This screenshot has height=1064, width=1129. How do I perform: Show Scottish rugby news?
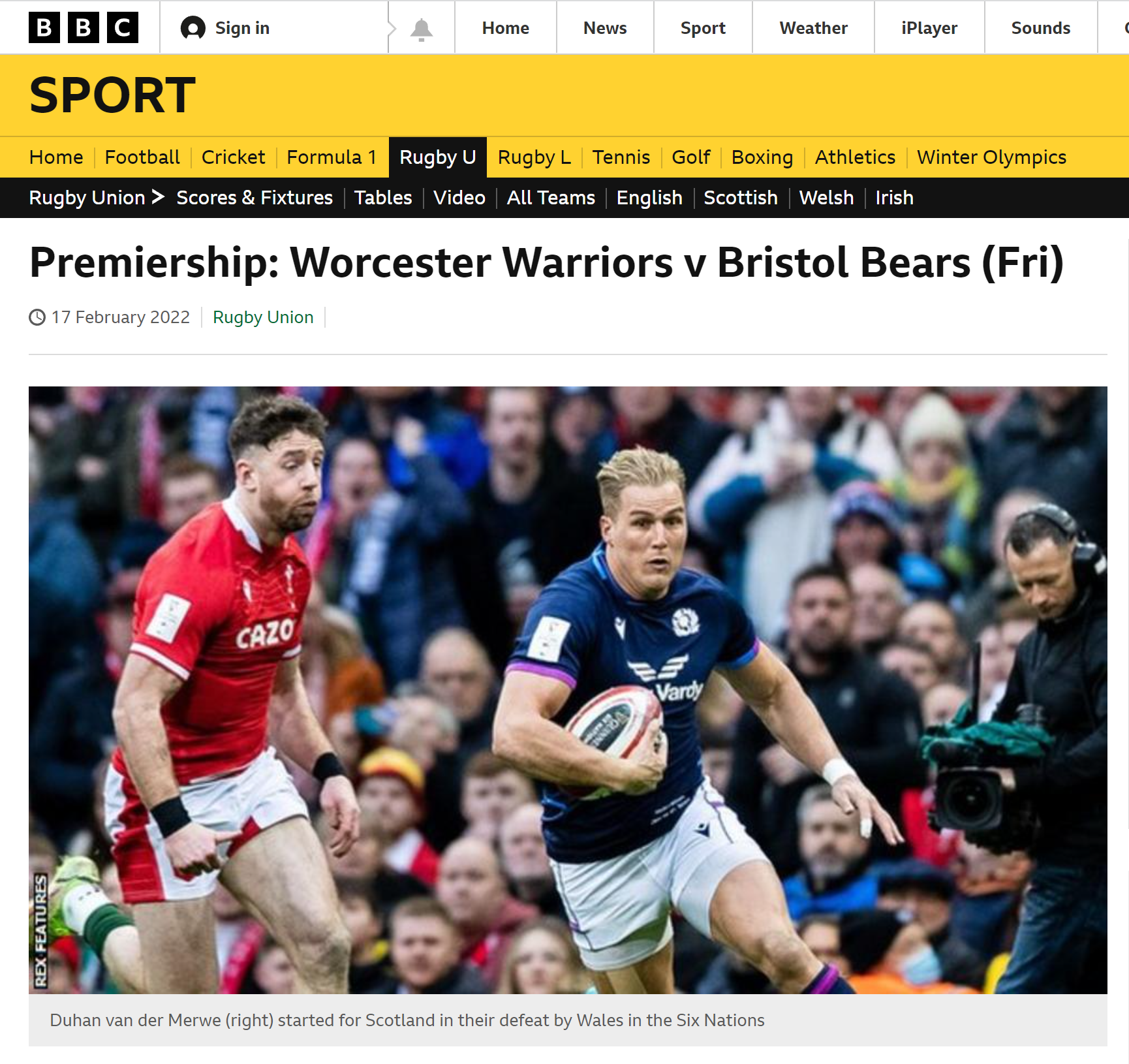click(741, 198)
